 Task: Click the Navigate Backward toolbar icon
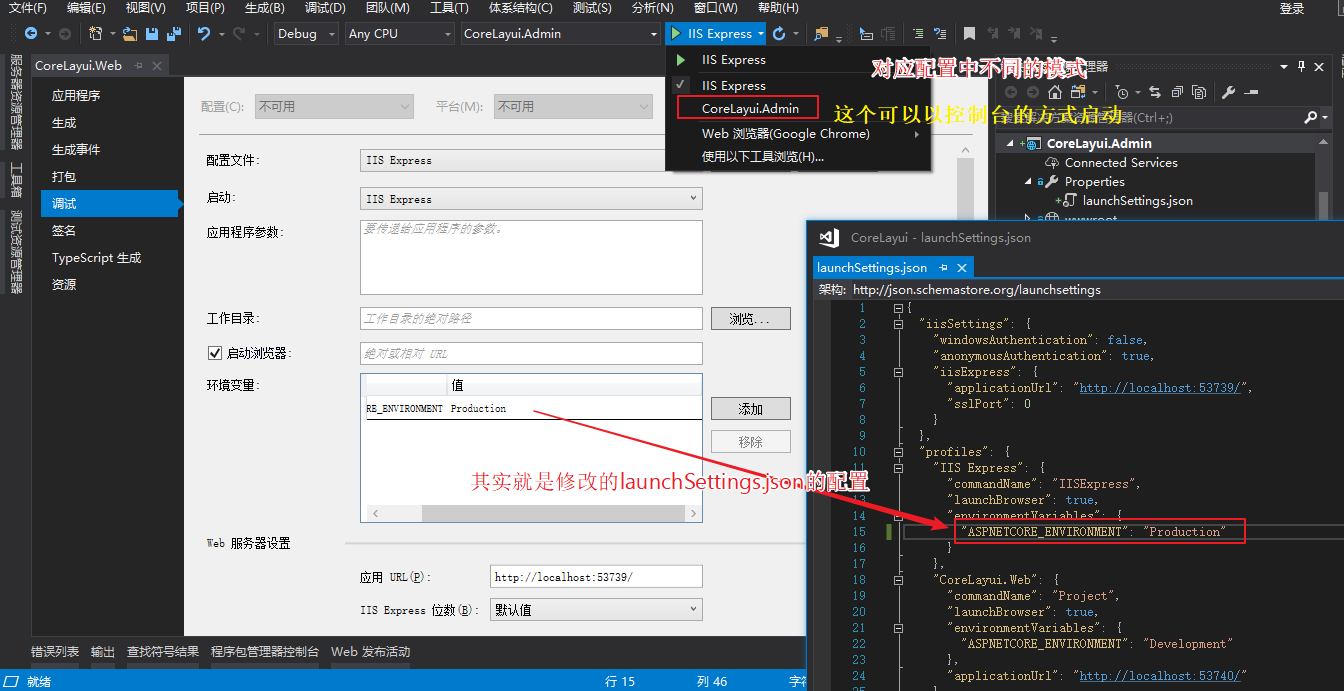click(32, 34)
